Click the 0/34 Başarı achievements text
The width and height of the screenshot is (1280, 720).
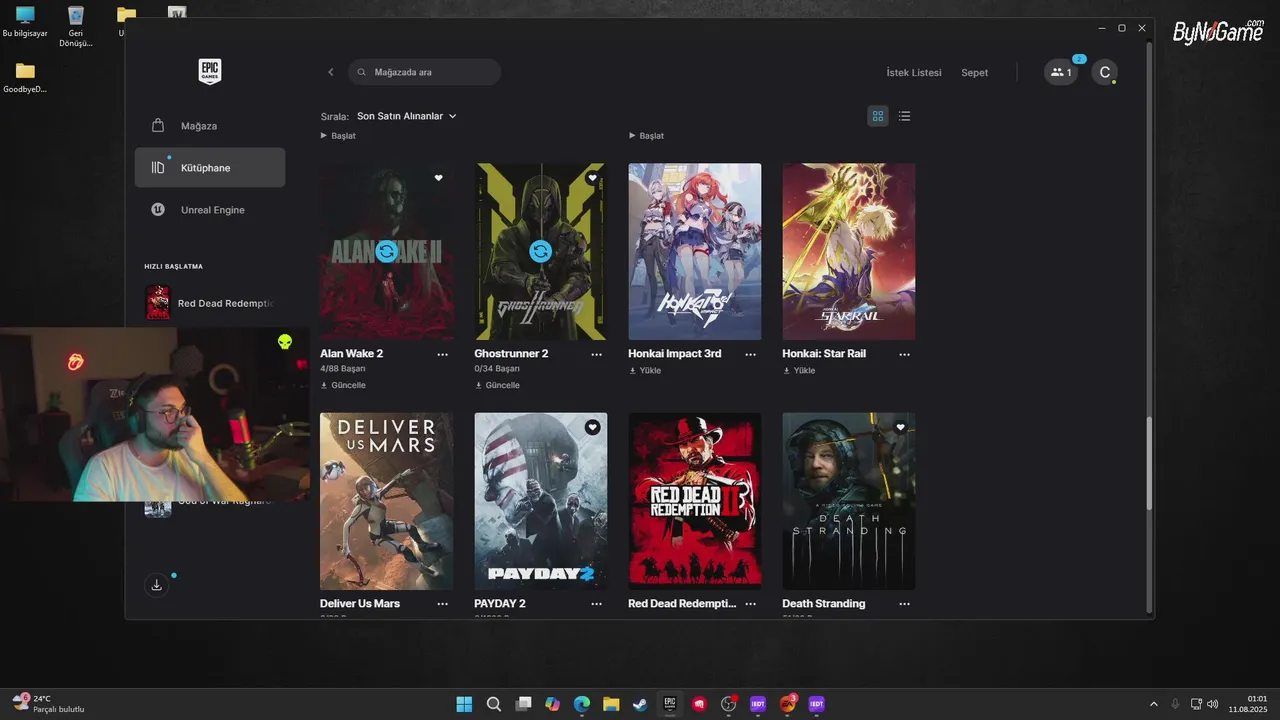pos(496,369)
